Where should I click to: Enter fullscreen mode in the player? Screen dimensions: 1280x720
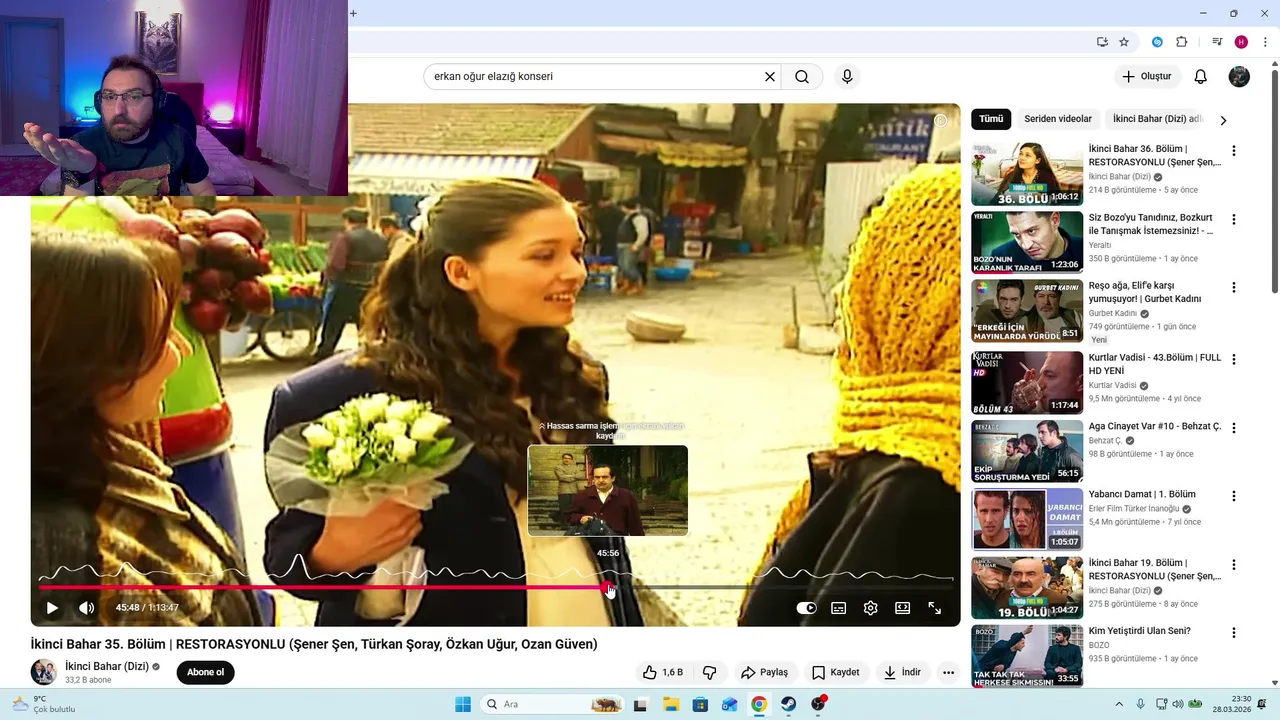click(x=935, y=607)
